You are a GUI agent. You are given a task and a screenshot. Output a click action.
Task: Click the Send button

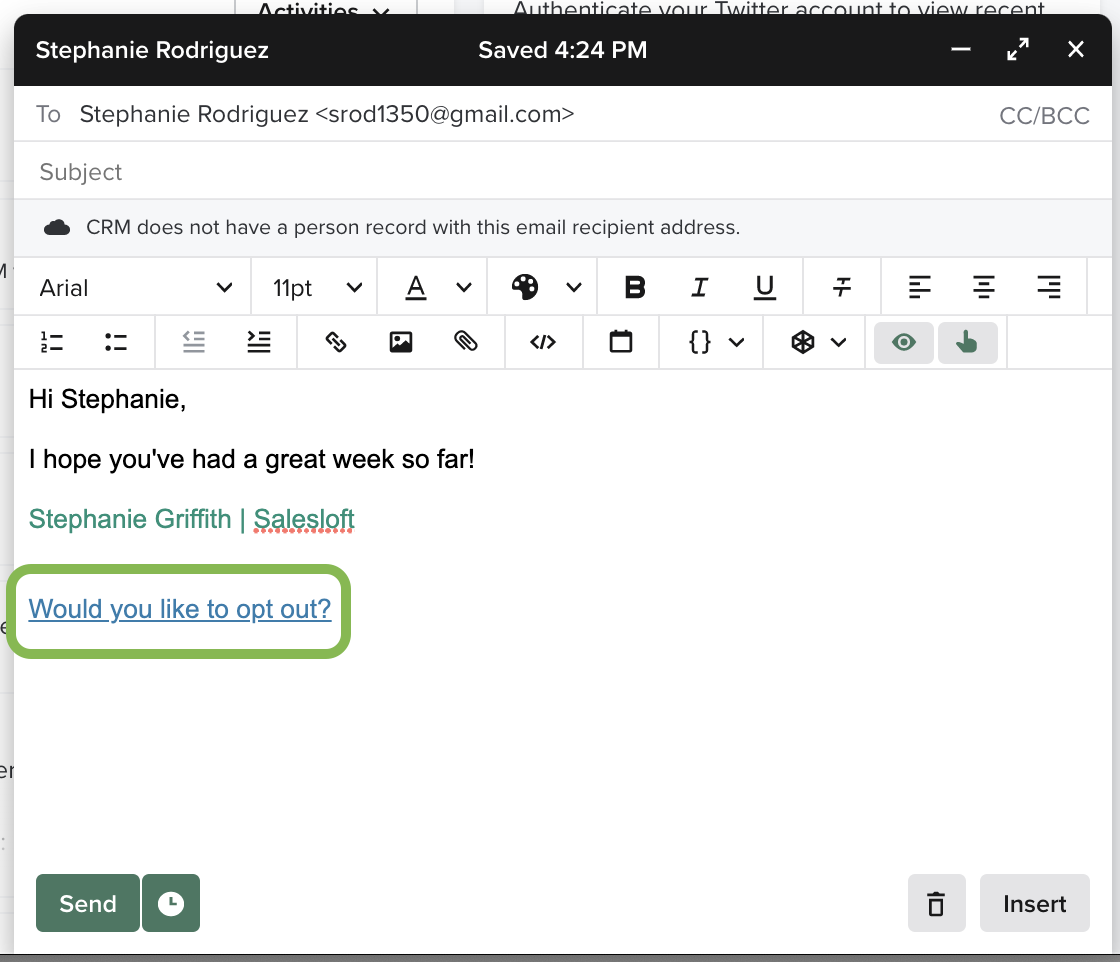point(88,904)
